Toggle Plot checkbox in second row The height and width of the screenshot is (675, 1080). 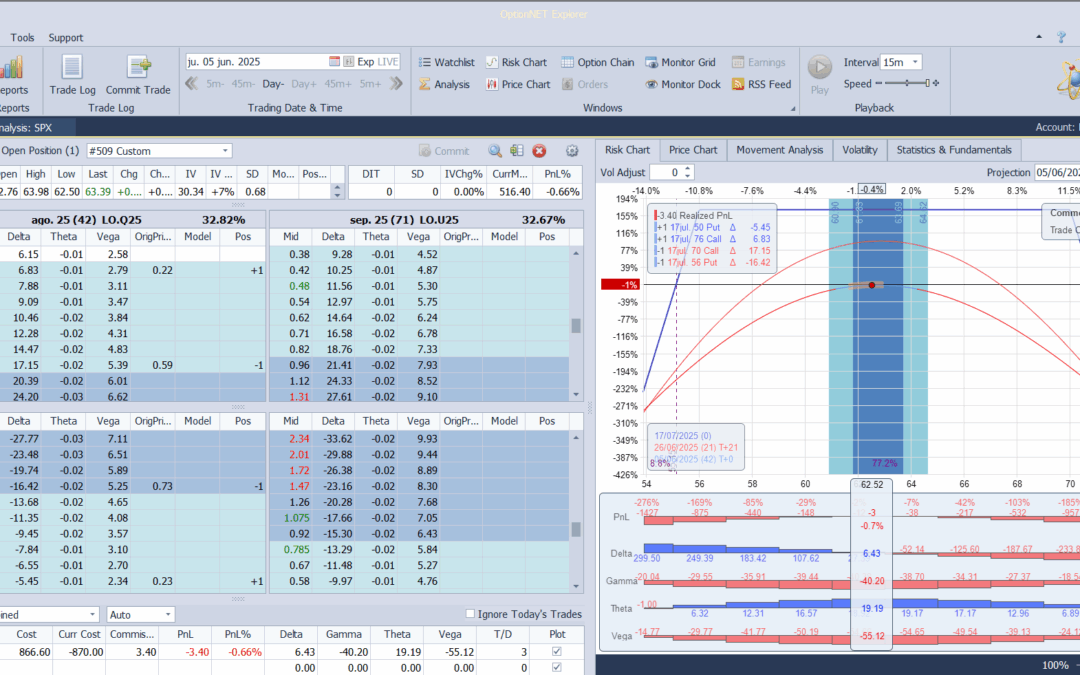pos(557,668)
